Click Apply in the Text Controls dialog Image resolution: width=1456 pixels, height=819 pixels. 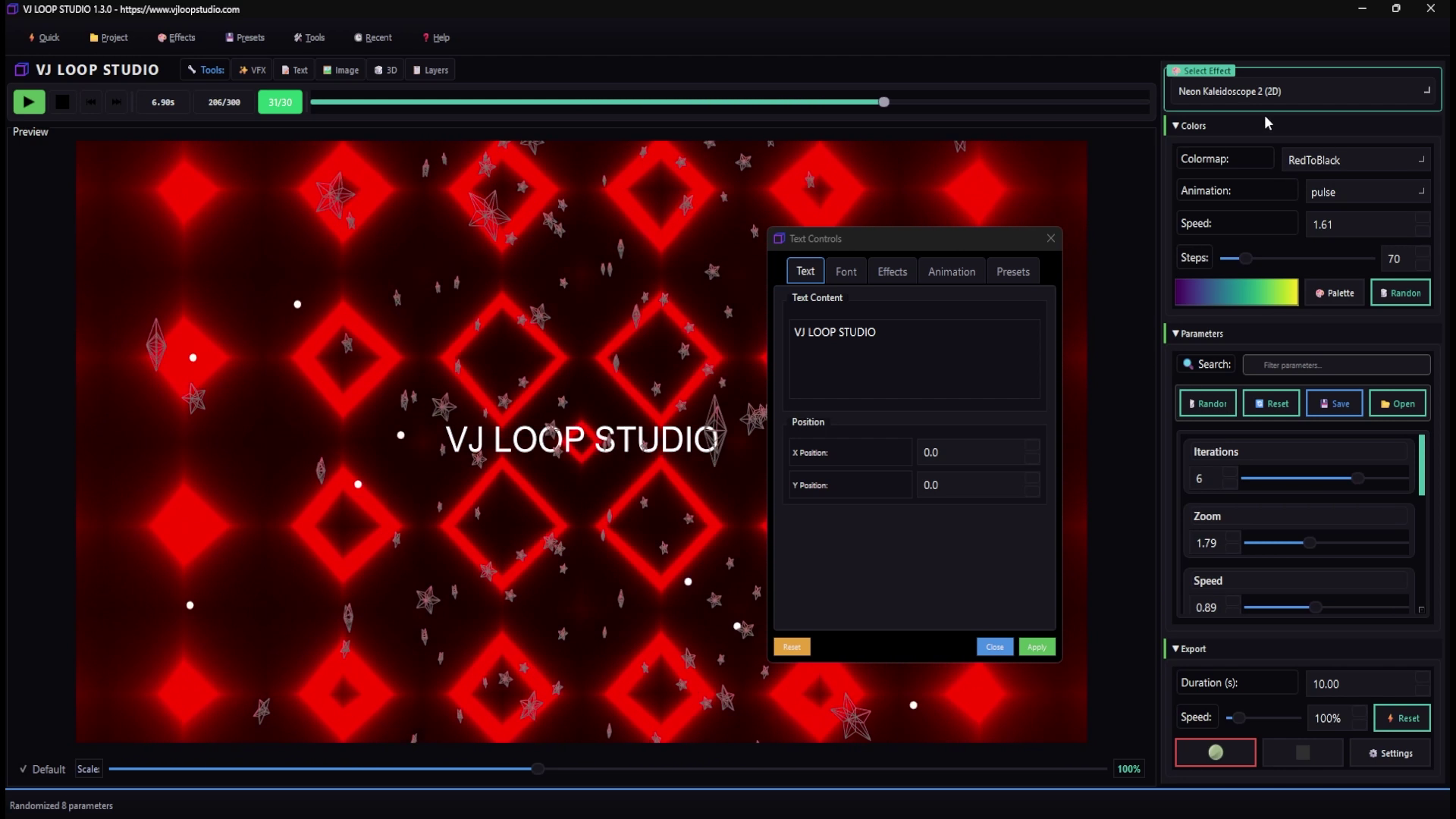(1037, 647)
